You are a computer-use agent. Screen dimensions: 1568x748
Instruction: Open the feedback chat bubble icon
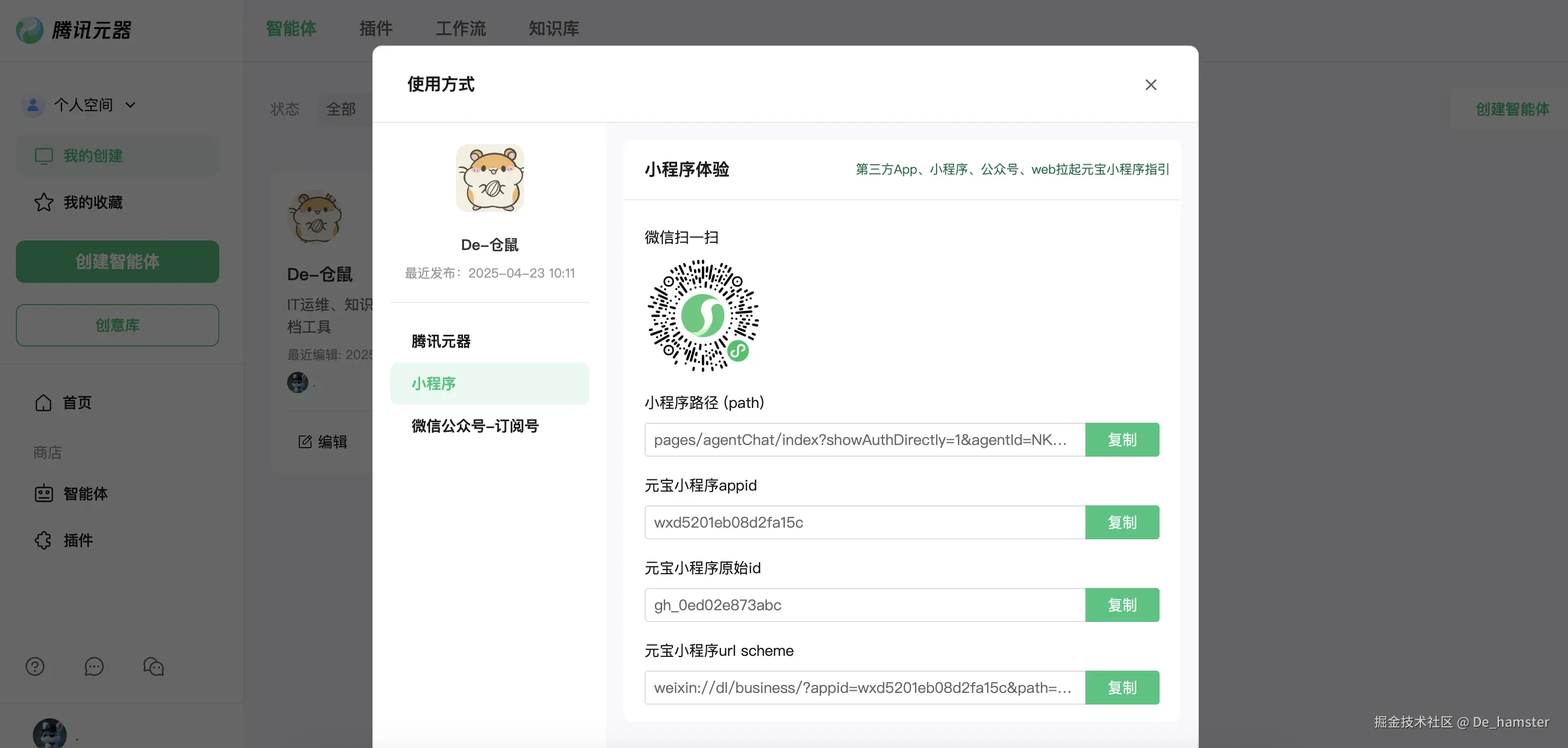[94, 666]
